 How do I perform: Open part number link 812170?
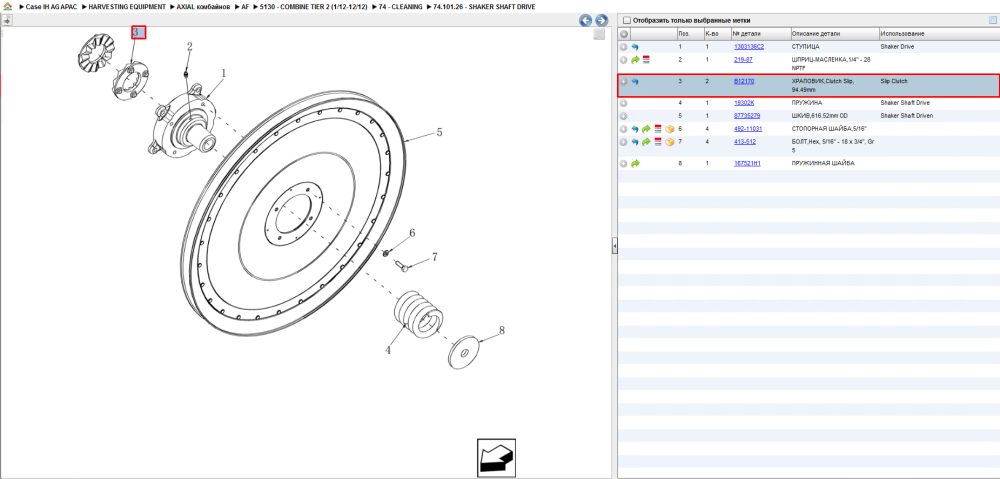[x=744, y=82]
